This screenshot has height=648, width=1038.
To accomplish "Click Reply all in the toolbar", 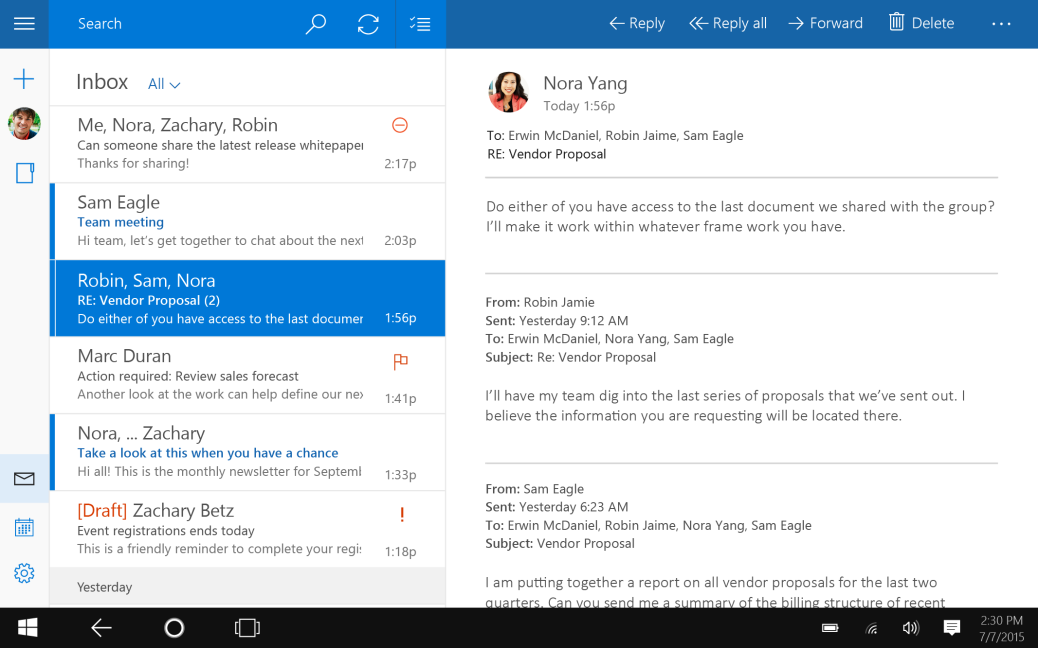I will 728,24.
